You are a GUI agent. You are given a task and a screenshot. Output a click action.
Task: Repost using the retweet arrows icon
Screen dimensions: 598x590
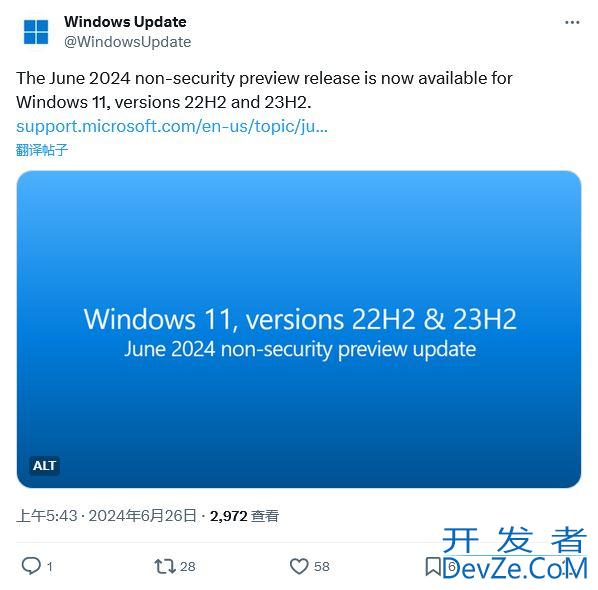[x=165, y=566]
